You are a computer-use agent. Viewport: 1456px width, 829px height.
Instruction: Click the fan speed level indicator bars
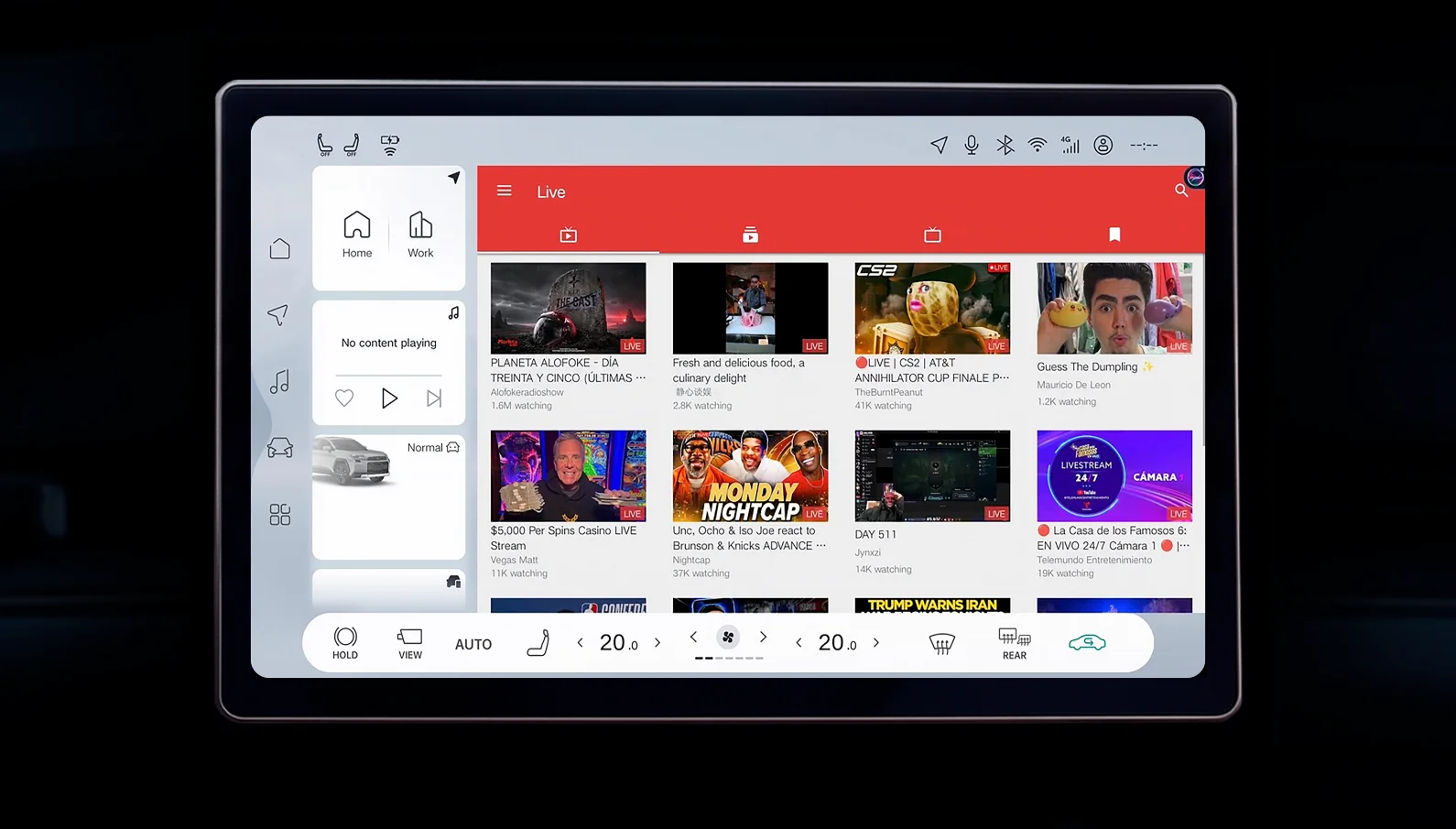coord(728,658)
